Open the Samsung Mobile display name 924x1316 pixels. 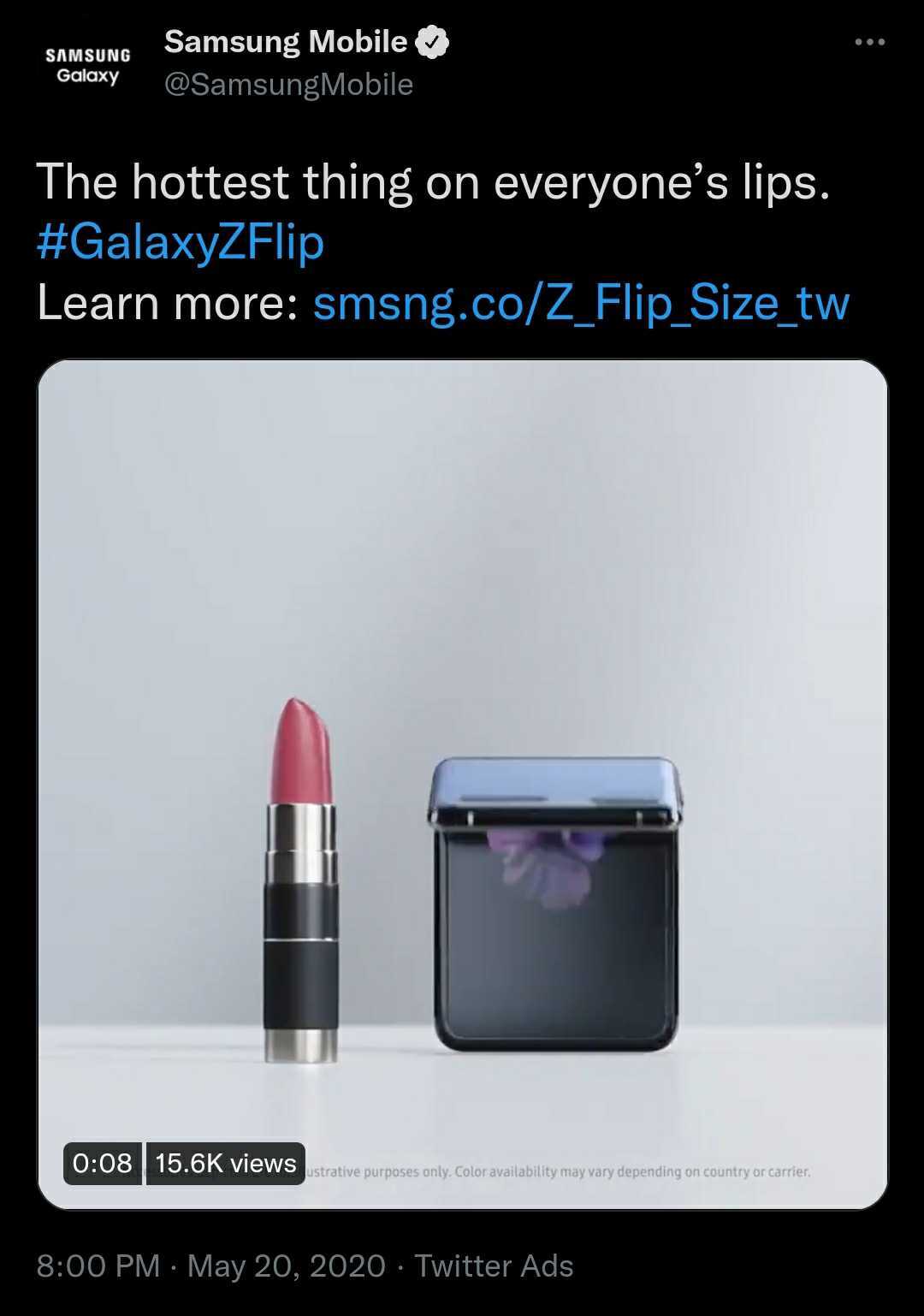(286, 41)
